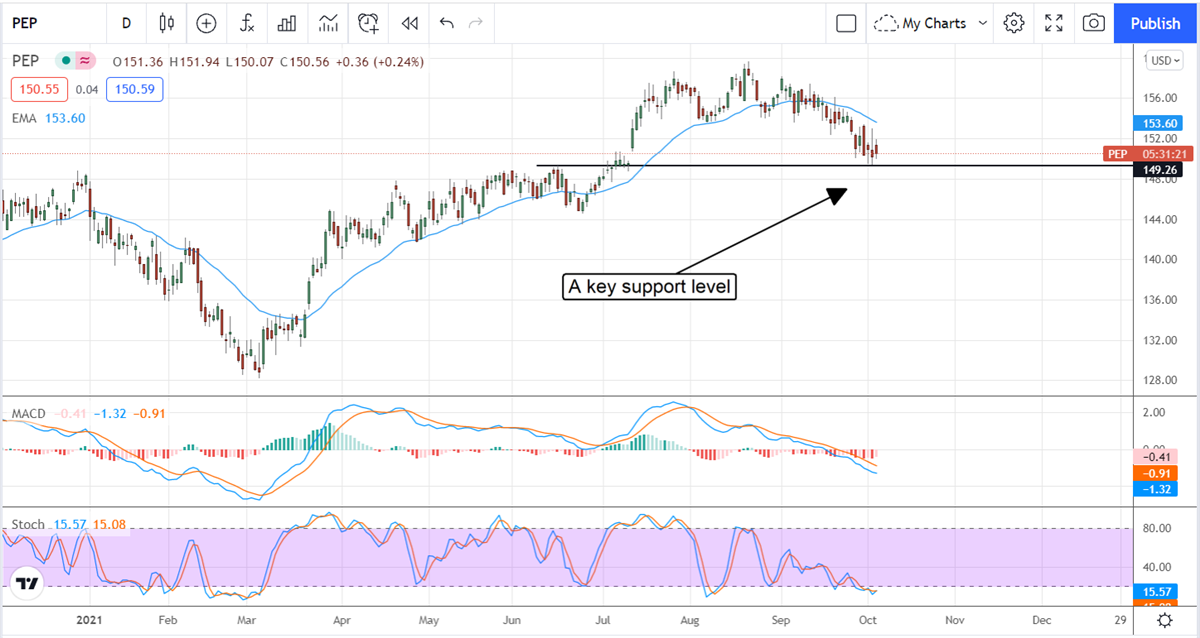Click the Publish button
The image size is (1200, 638).
pos(1155,22)
